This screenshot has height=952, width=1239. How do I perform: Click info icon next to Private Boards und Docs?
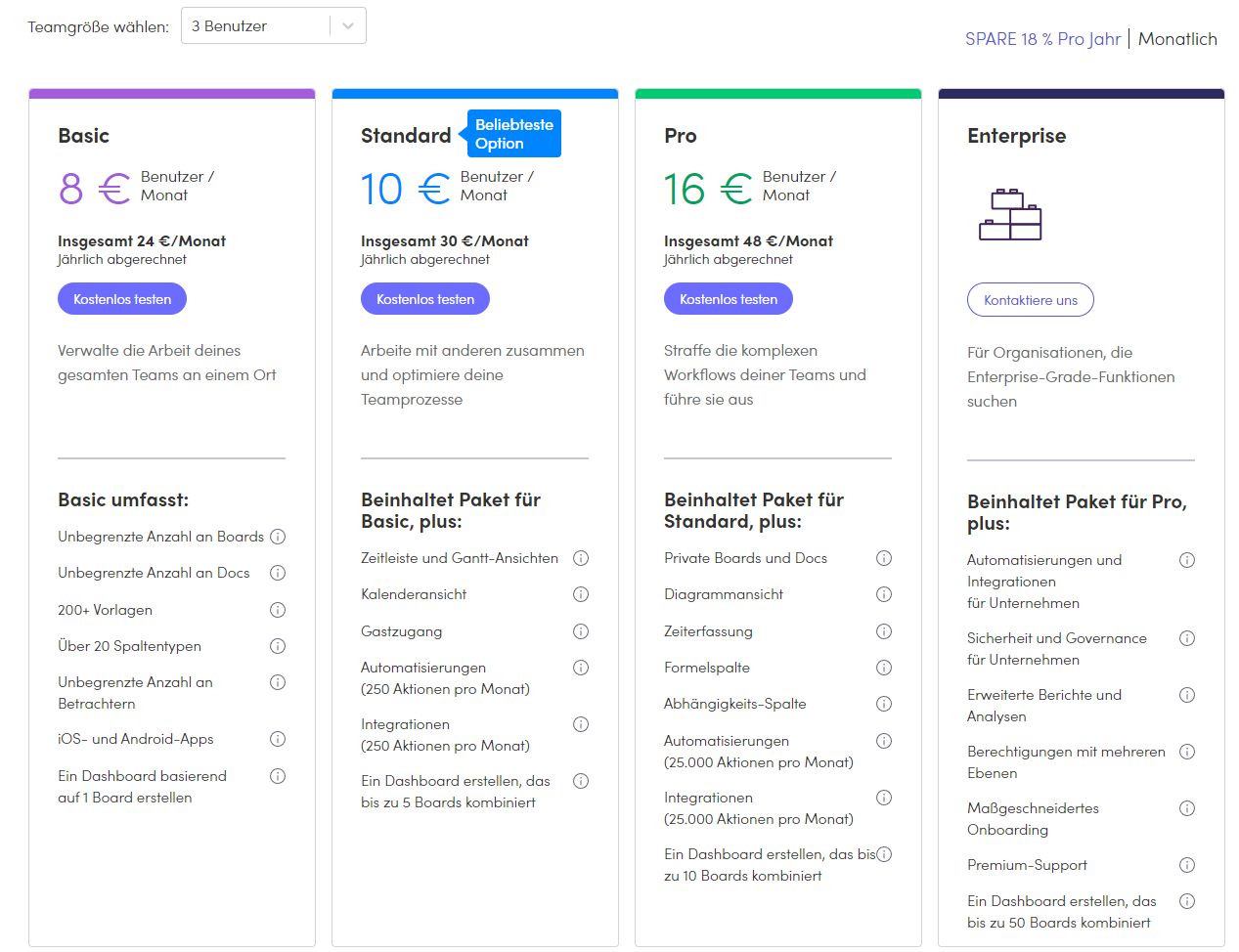click(884, 558)
